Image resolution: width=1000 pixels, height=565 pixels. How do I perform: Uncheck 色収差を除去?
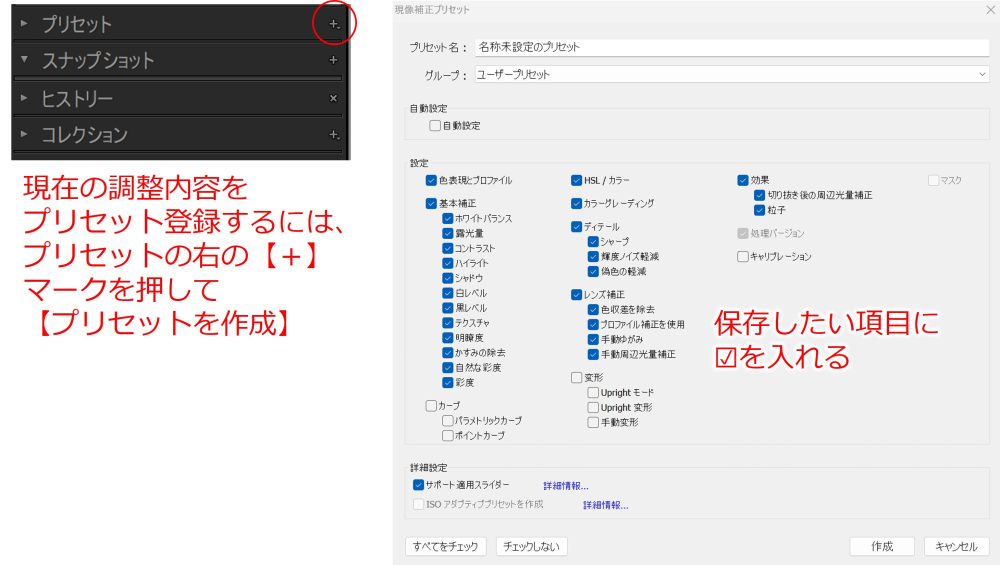tap(593, 309)
